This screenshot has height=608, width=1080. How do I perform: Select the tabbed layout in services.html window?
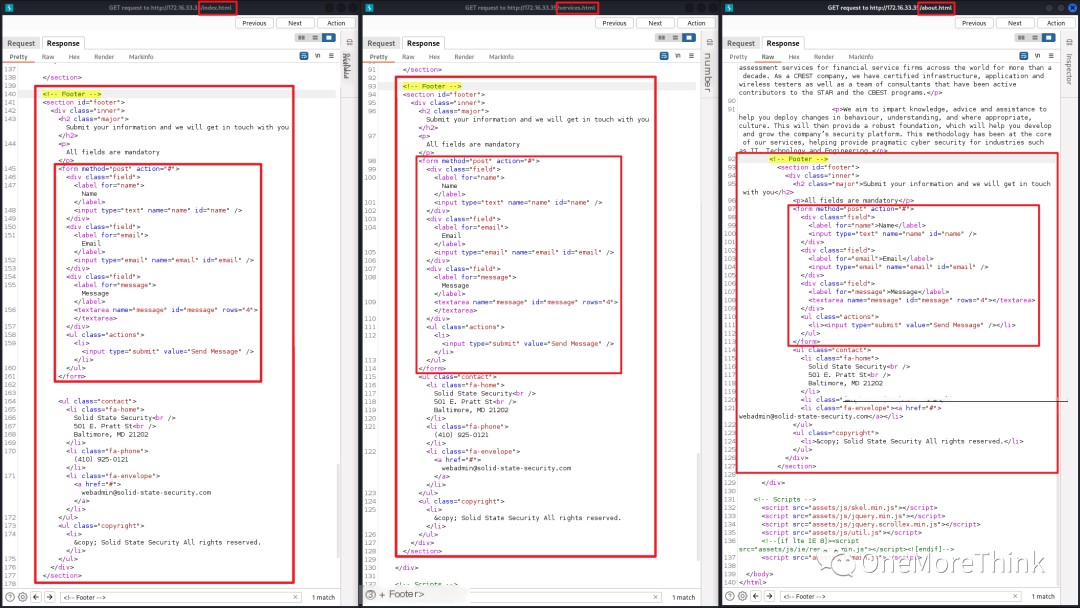(689, 38)
